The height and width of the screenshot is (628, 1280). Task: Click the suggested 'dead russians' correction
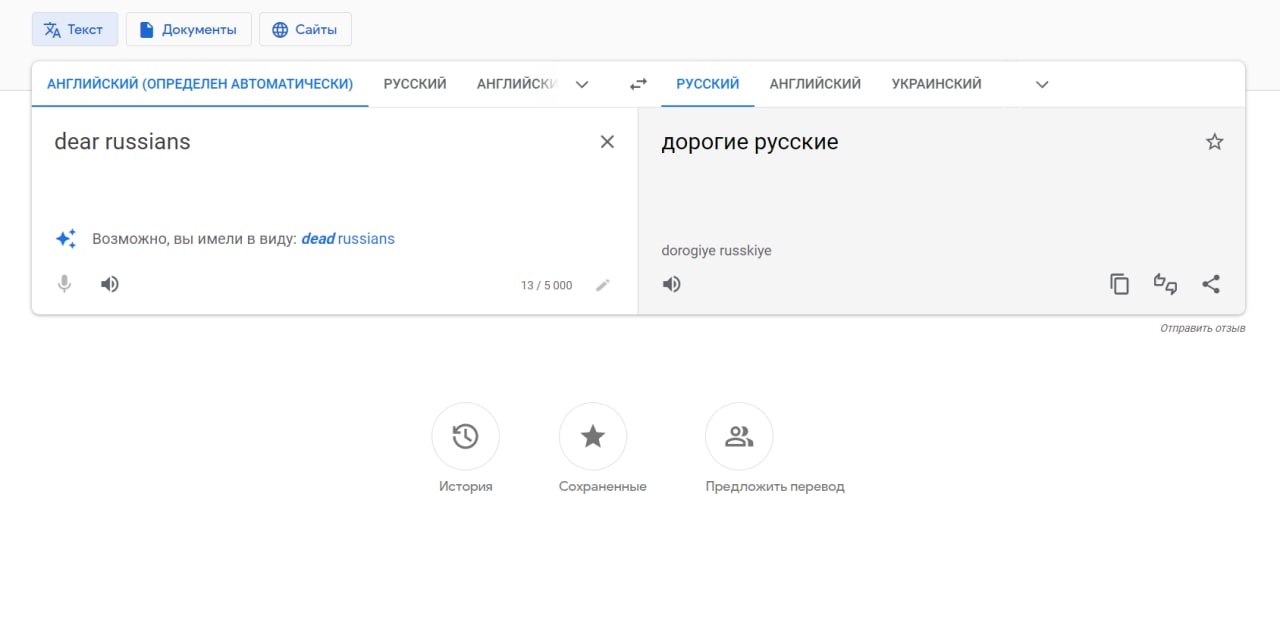[x=348, y=239]
